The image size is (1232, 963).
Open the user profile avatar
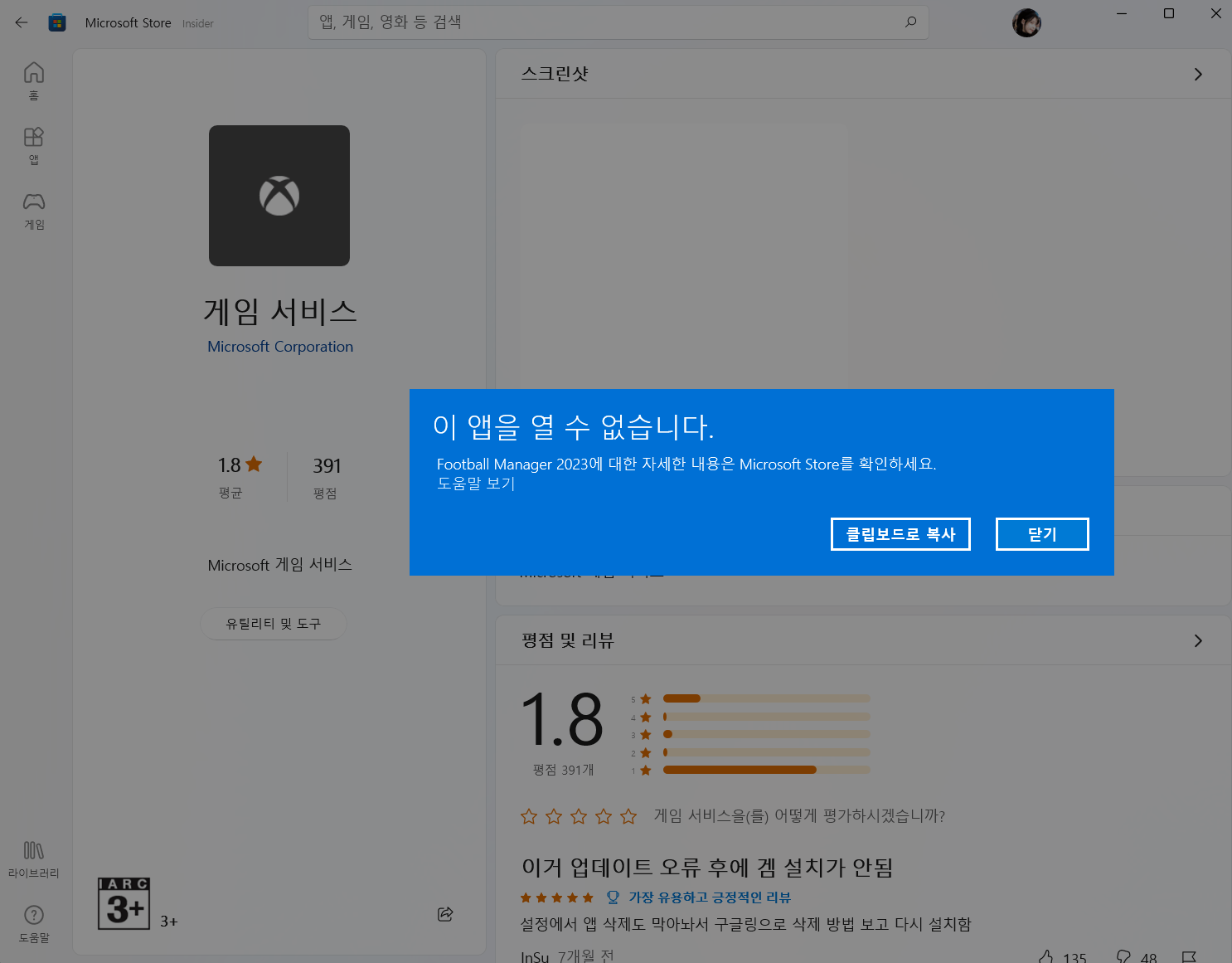click(1026, 22)
